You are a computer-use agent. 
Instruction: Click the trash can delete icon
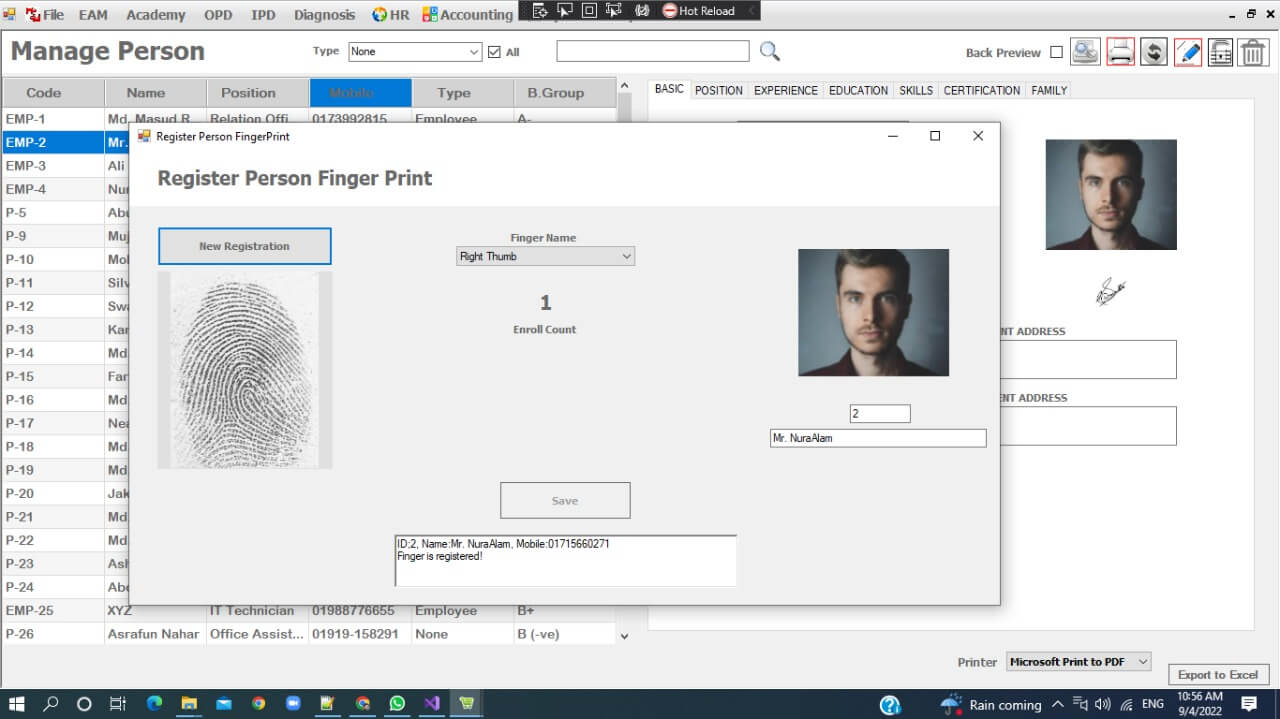1253,52
